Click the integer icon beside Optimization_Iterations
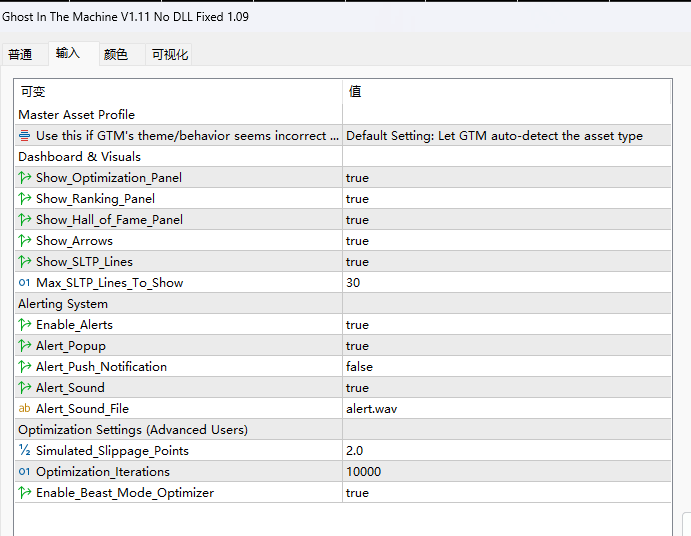This screenshot has height=536, width=691. (x=25, y=472)
